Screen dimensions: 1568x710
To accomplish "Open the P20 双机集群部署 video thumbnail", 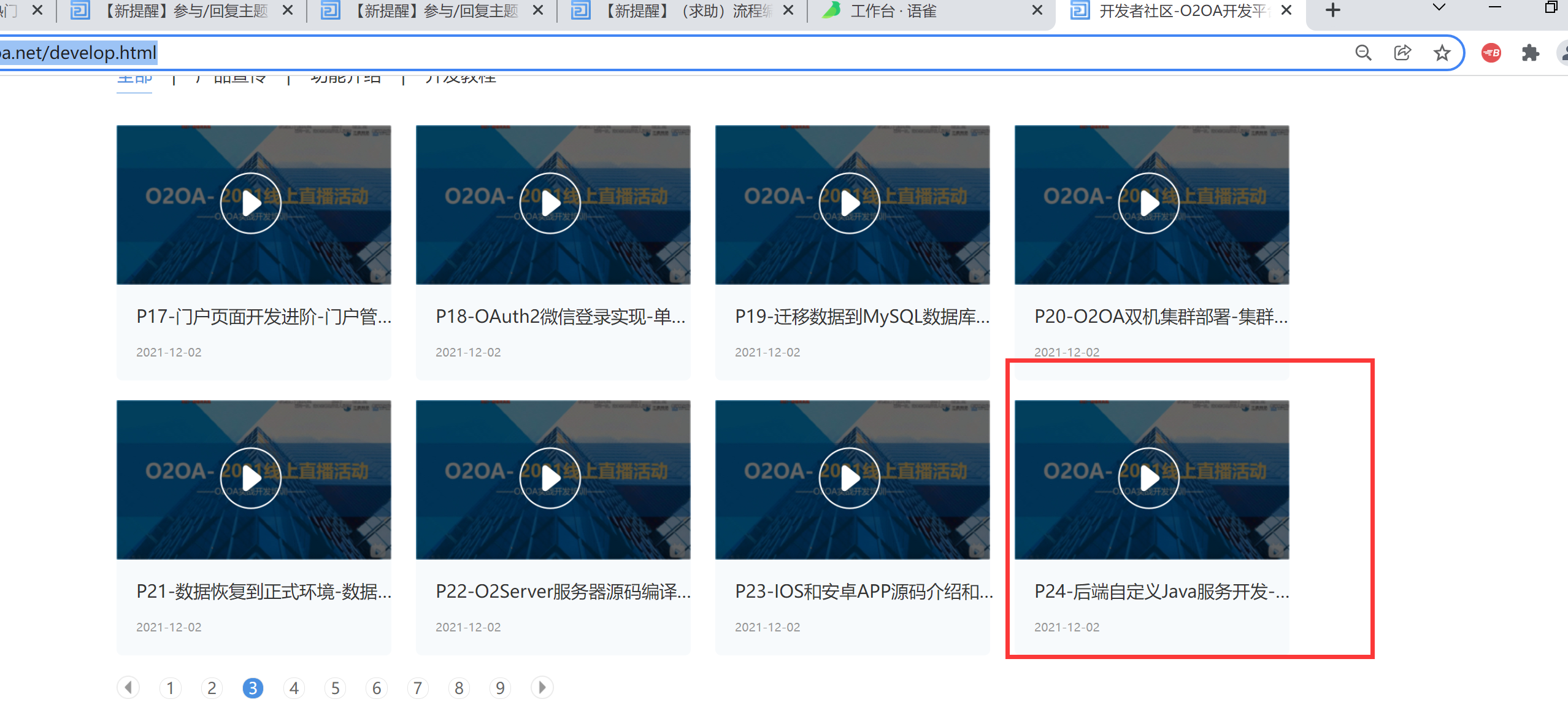I will click(x=1148, y=204).
